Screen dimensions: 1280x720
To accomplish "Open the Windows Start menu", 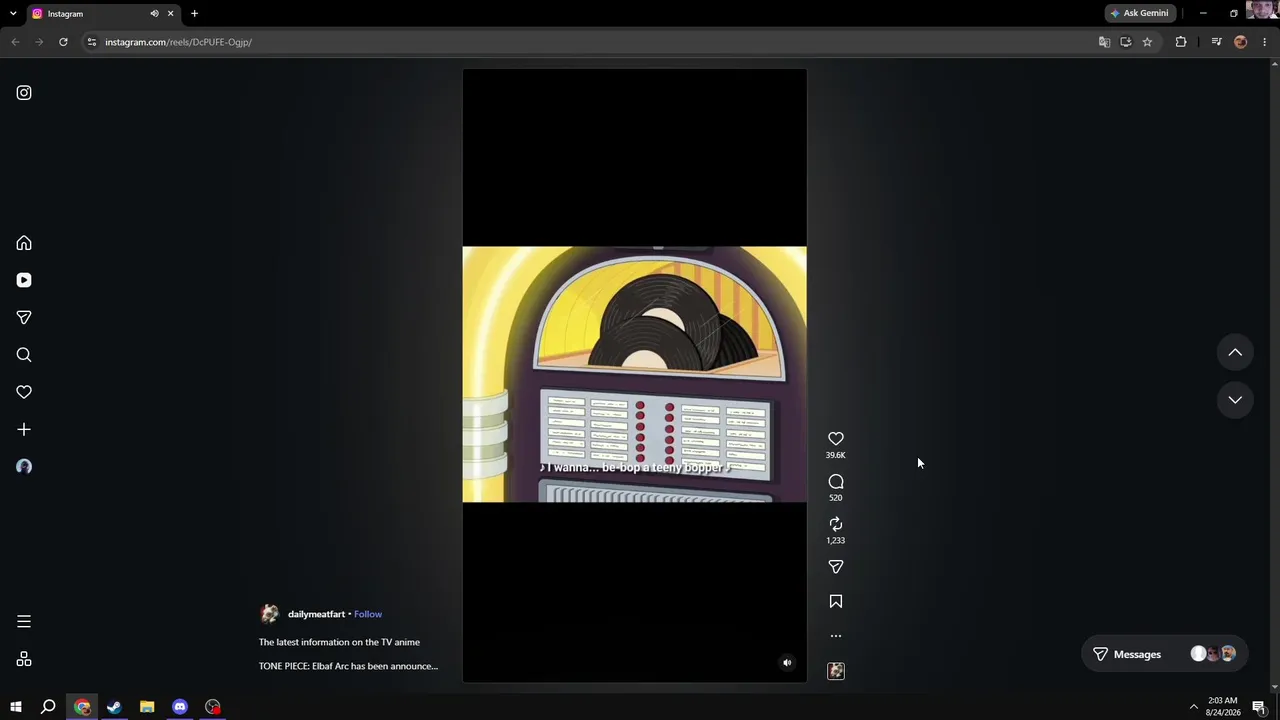I will tap(15, 707).
